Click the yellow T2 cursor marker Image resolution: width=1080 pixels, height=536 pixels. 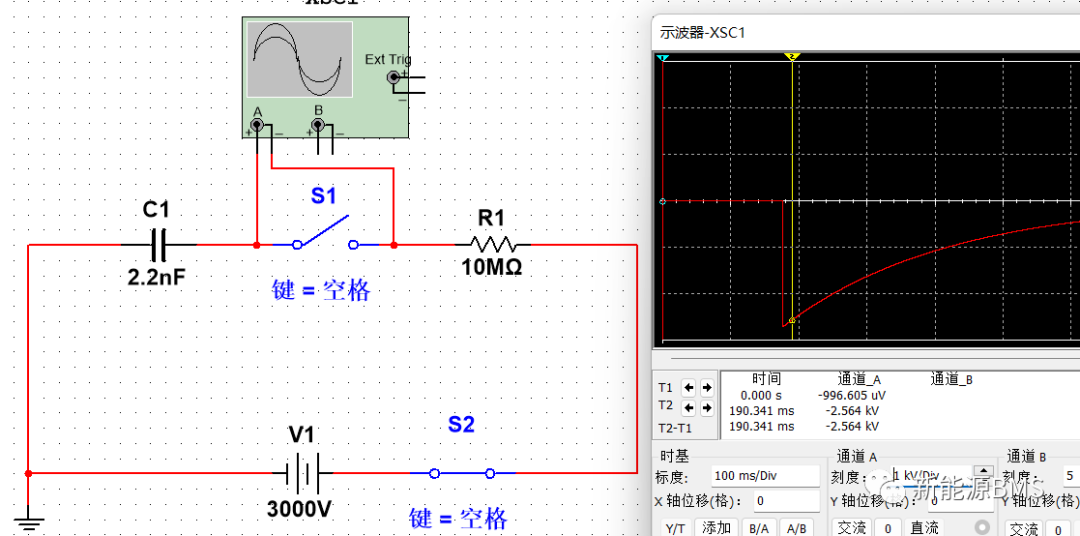pyautogui.click(x=792, y=56)
